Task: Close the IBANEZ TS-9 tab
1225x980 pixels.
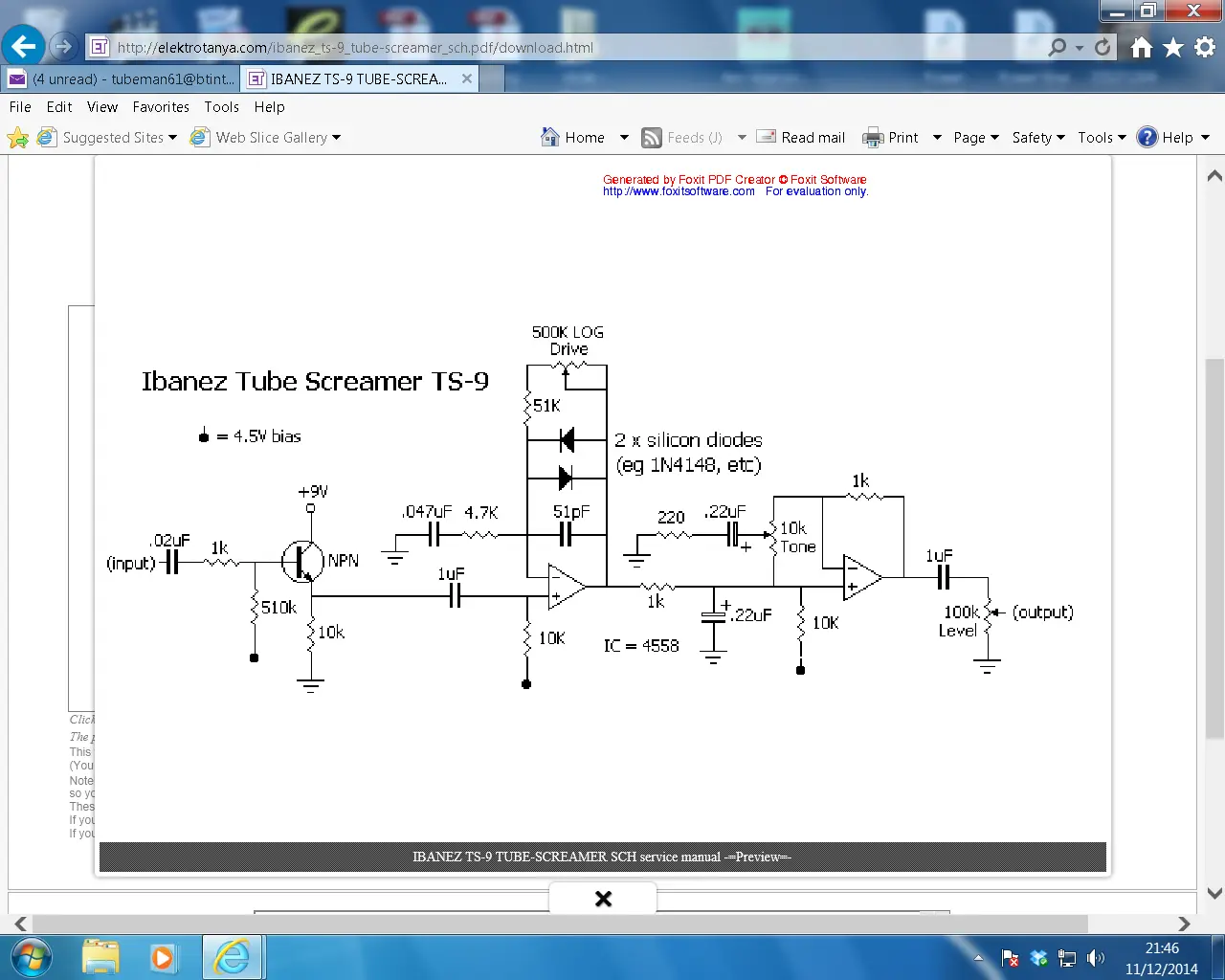Action: [467, 78]
